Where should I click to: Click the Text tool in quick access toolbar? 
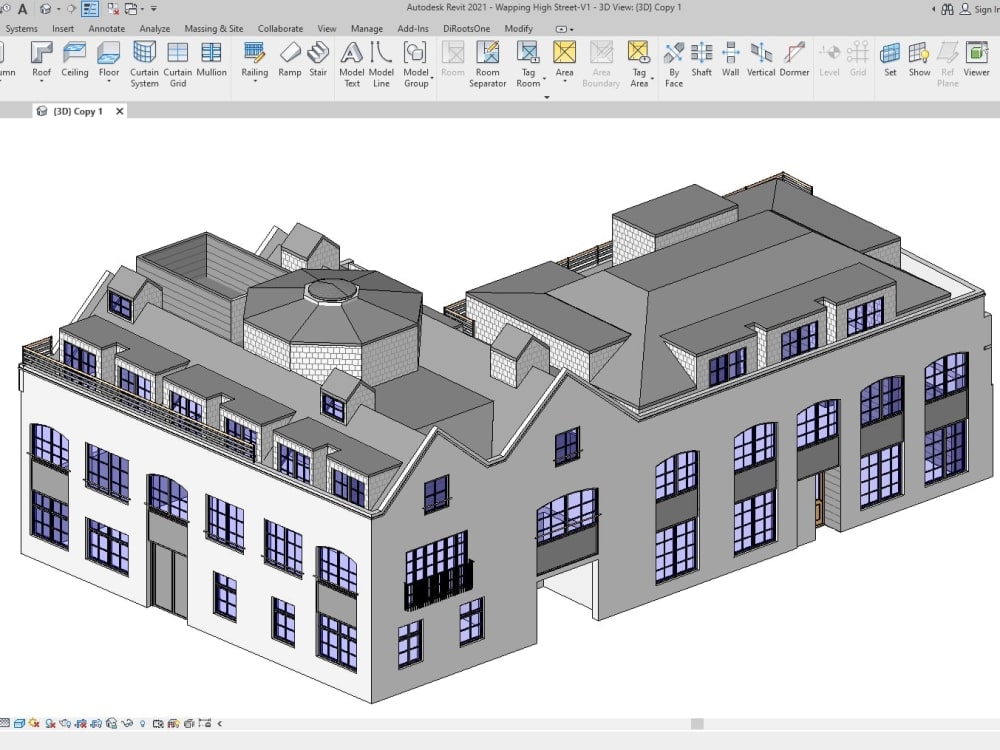(22, 9)
